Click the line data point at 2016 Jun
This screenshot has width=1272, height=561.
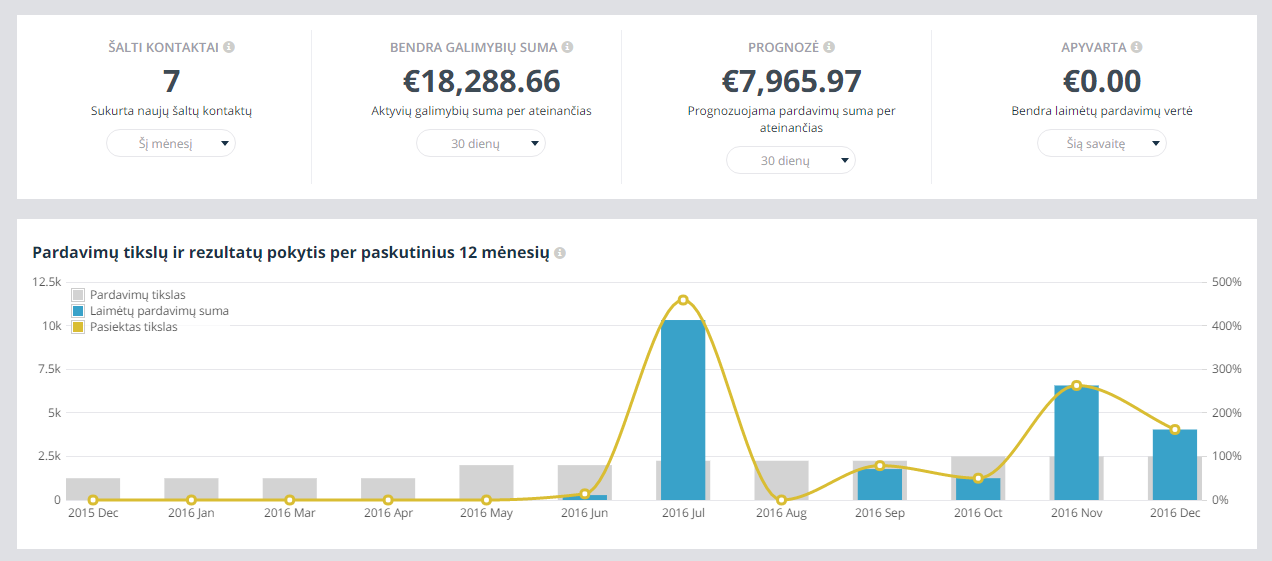click(585, 494)
